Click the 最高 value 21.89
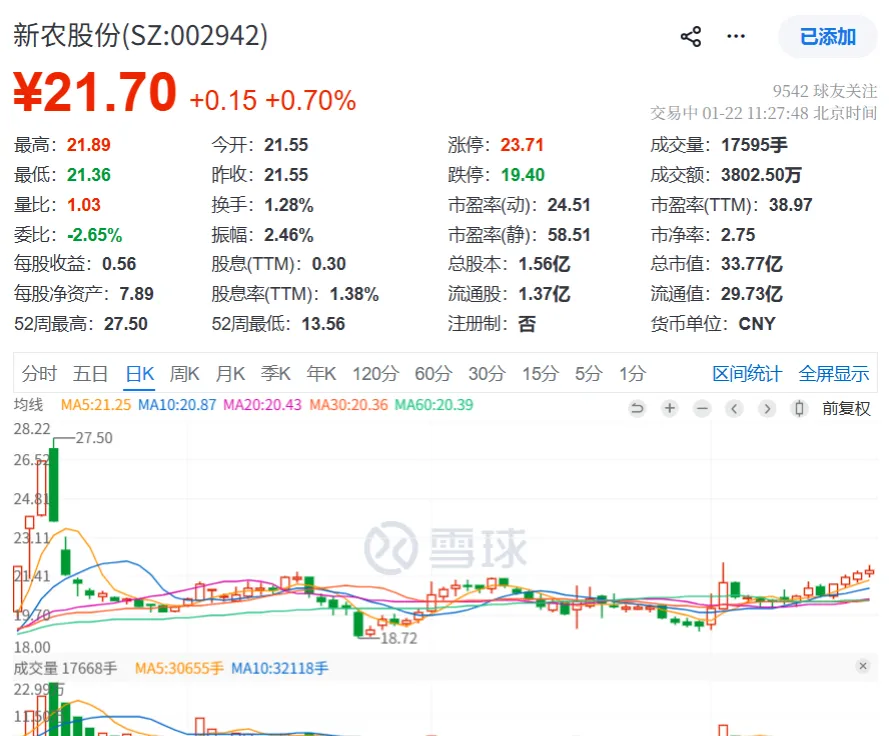This screenshot has width=889, height=736. [88, 145]
